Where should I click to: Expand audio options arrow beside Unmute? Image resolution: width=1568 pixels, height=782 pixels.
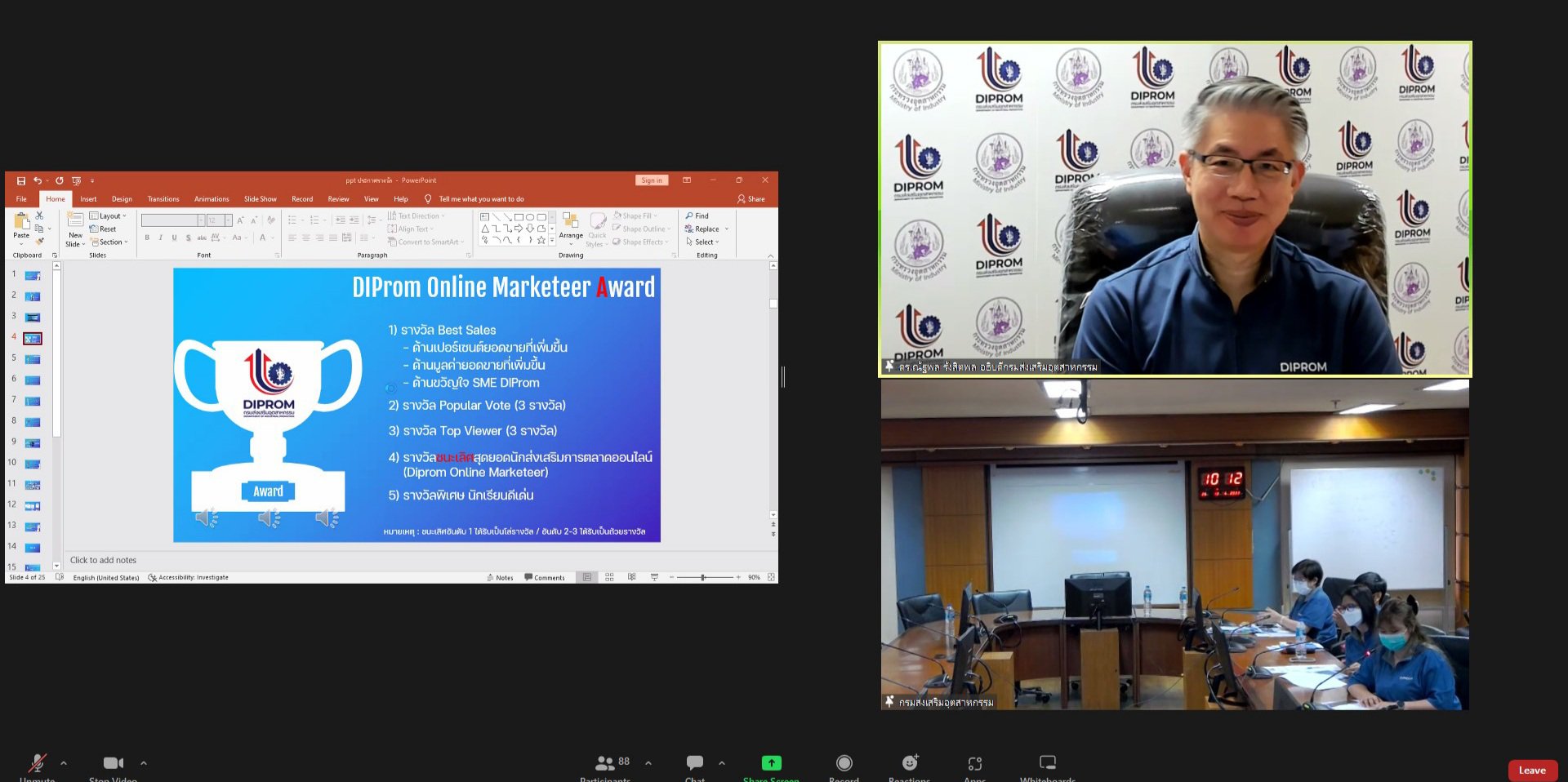tap(64, 763)
